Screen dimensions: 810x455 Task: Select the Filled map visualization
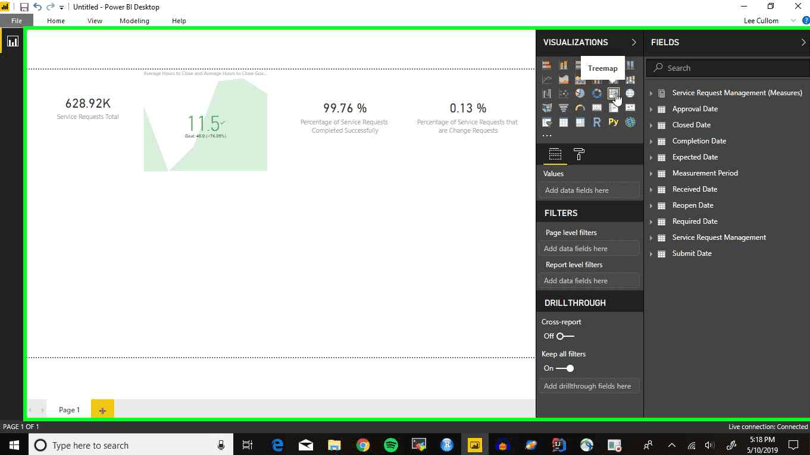pyautogui.click(x=547, y=108)
